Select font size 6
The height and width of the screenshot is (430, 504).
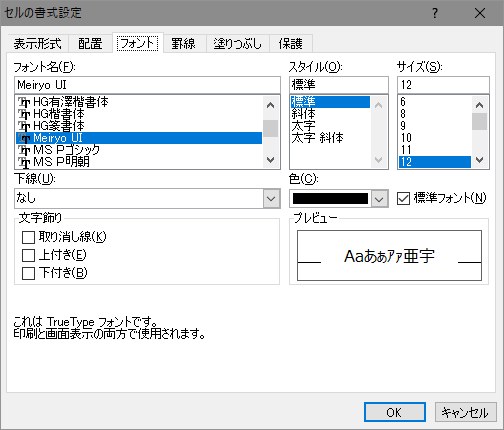(x=435, y=102)
